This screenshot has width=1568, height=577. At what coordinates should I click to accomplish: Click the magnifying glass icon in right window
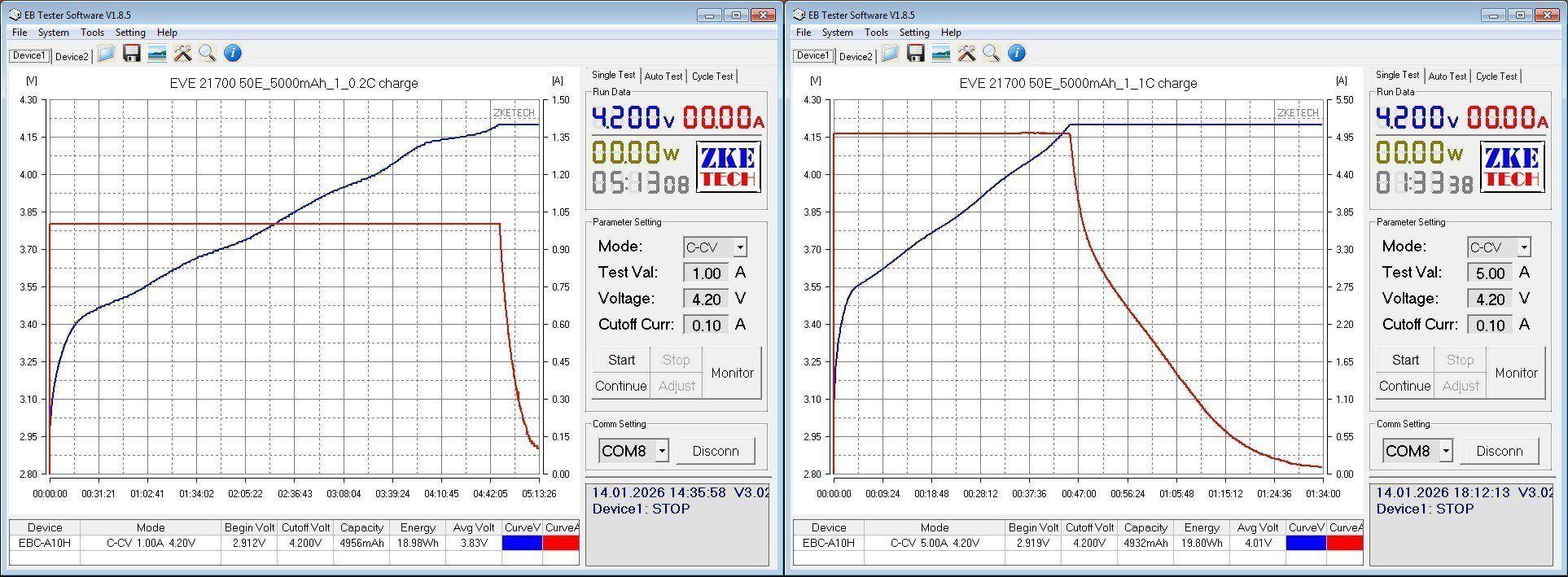(991, 54)
